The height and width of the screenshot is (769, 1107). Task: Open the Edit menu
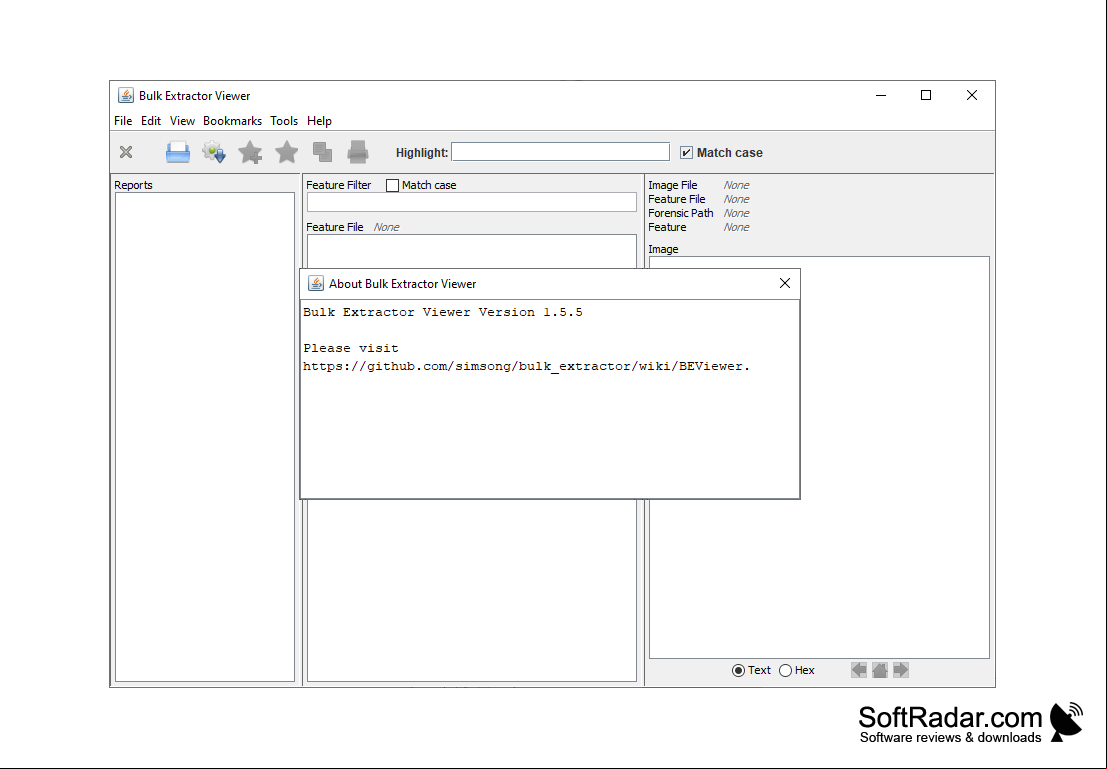click(x=150, y=121)
